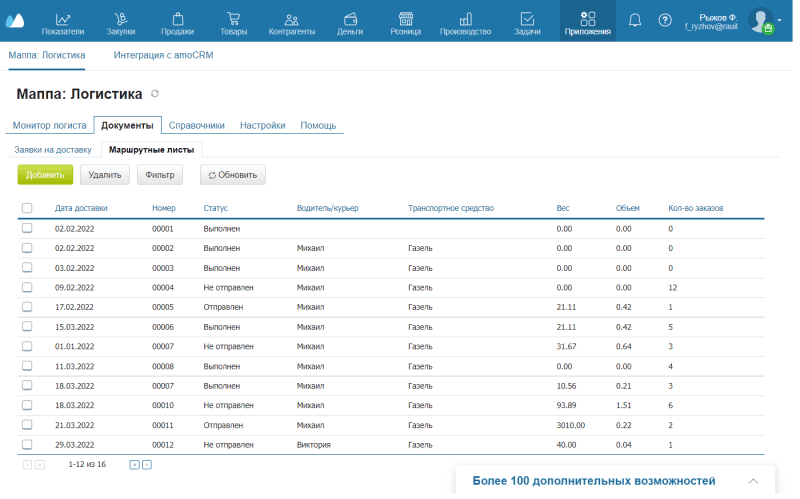The height and width of the screenshot is (499, 800).
Task: Open the Интеграция с amoCRM link
Action: click(163, 55)
